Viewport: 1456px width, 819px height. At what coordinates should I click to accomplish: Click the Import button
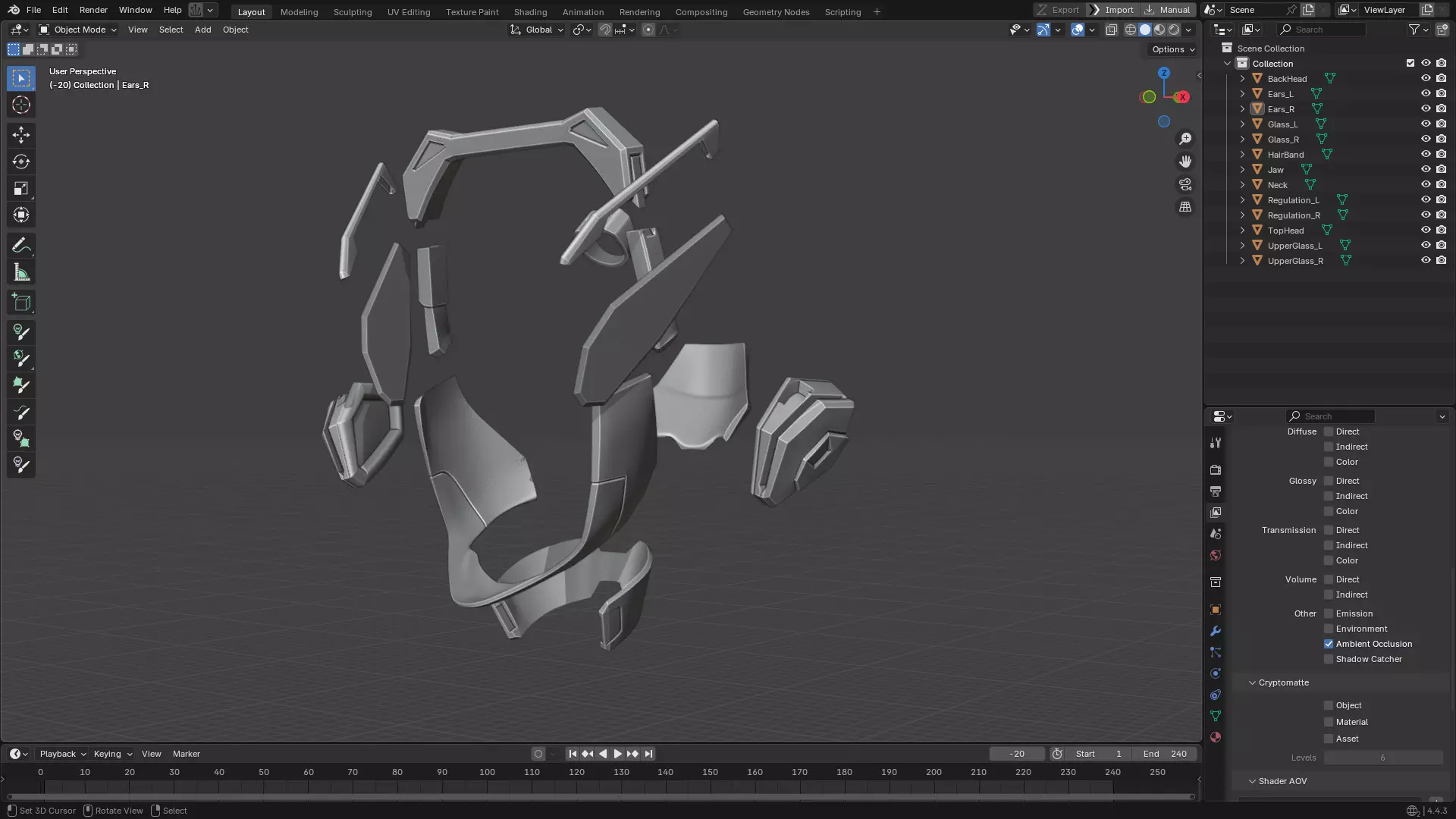point(1112,10)
